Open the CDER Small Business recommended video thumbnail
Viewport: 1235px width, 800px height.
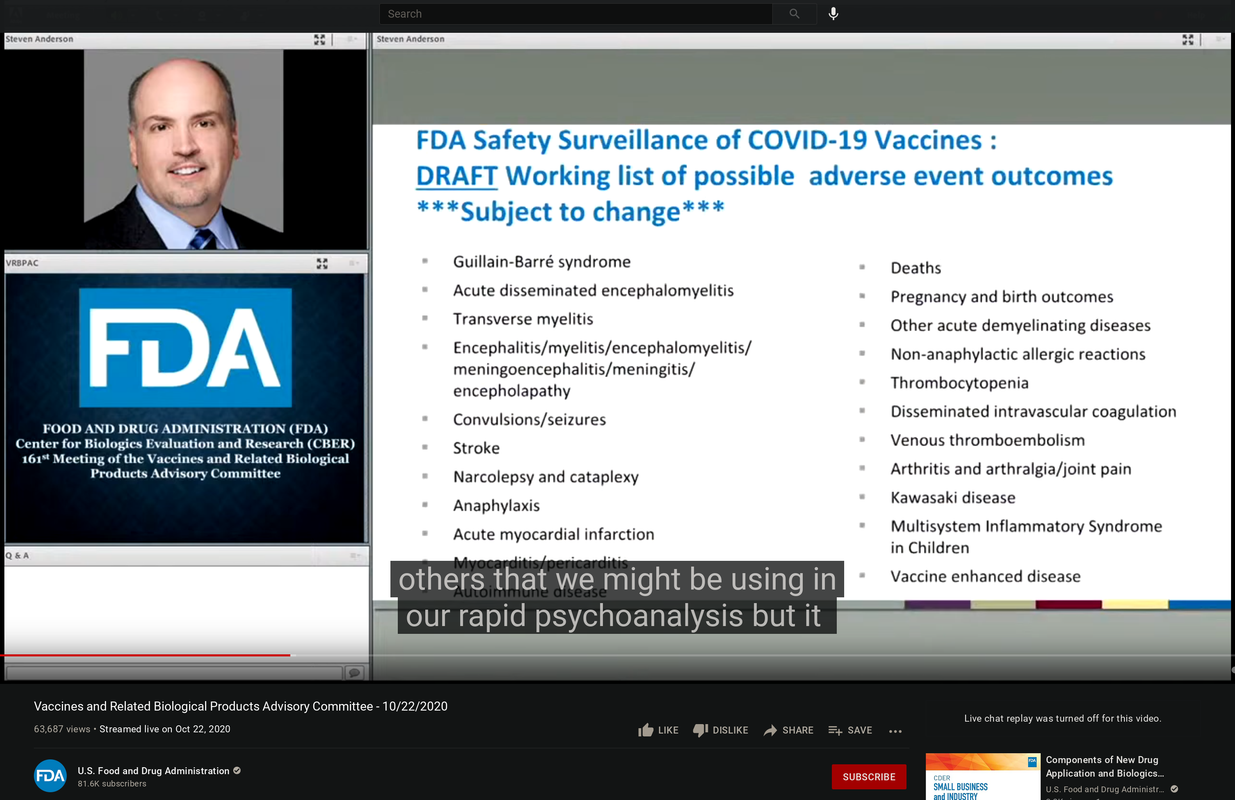pos(983,777)
